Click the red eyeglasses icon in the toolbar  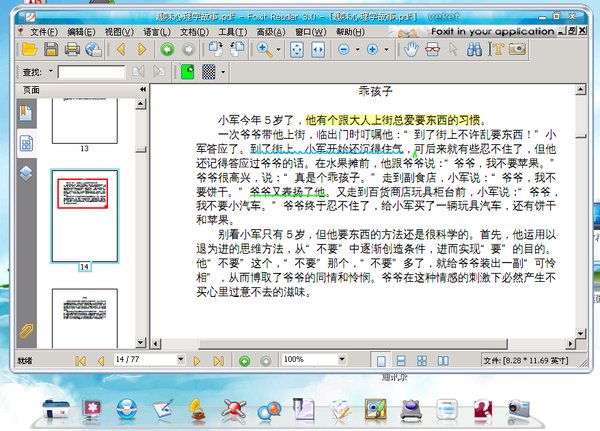(432, 49)
